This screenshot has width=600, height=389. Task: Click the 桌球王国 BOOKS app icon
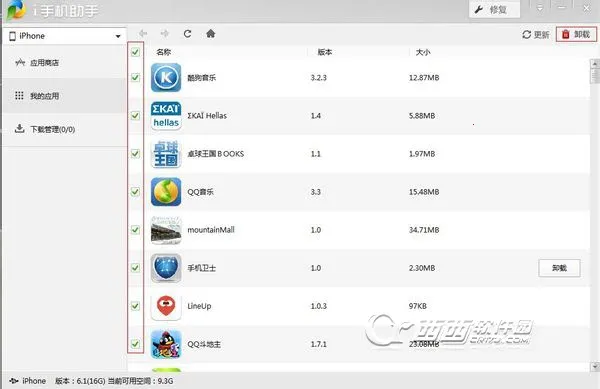coord(166,154)
